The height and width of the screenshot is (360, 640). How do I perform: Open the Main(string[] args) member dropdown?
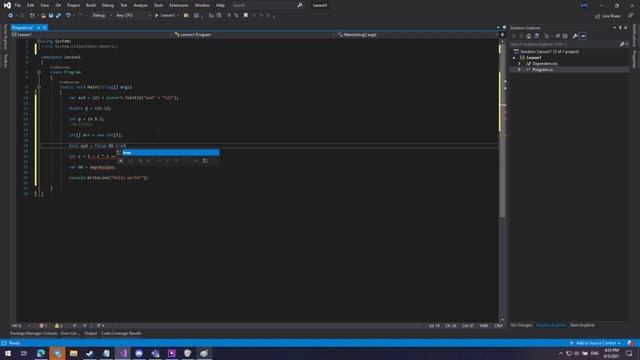[x=418, y=35]
